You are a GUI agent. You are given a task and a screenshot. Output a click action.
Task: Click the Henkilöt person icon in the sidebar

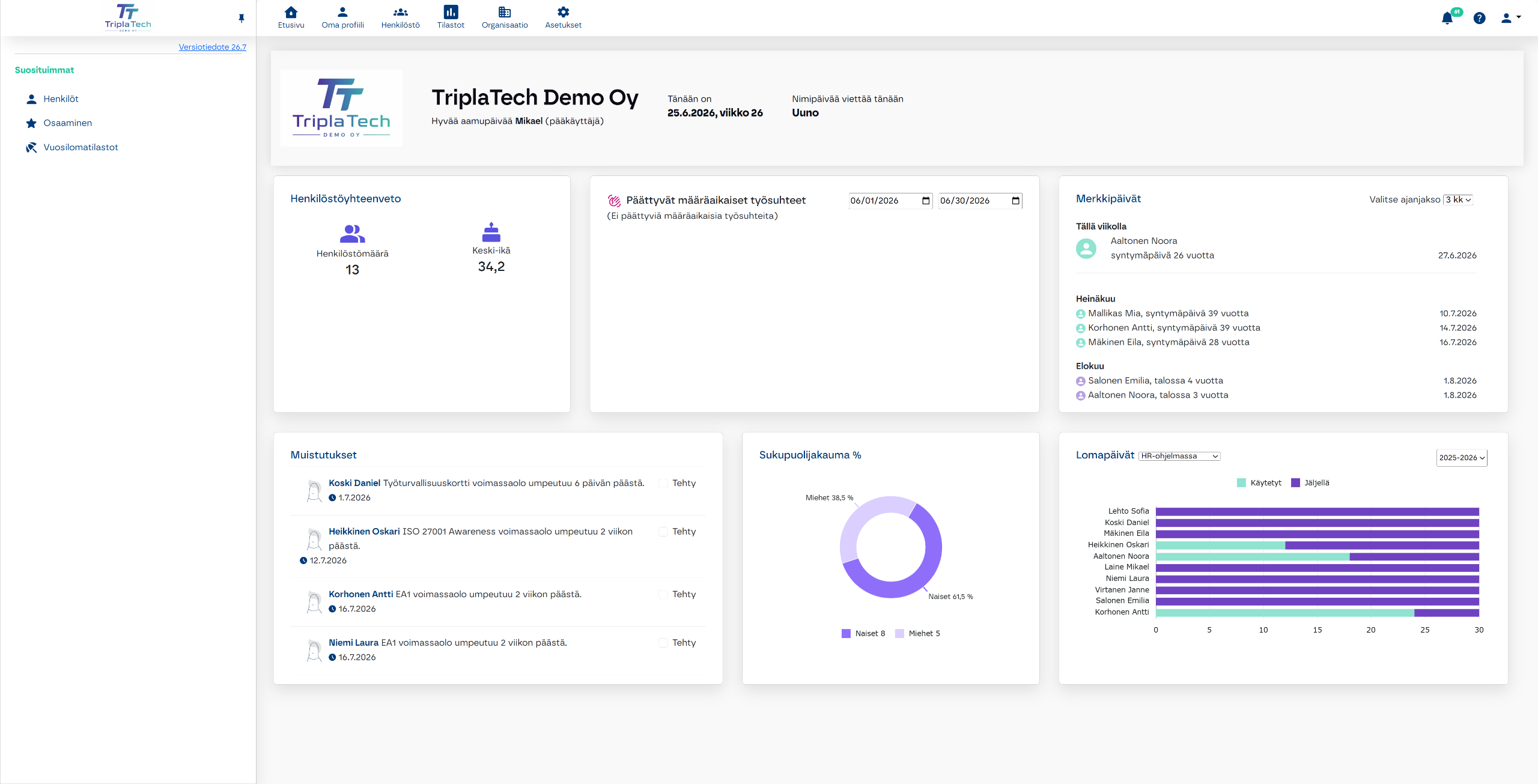click(31, 99)
